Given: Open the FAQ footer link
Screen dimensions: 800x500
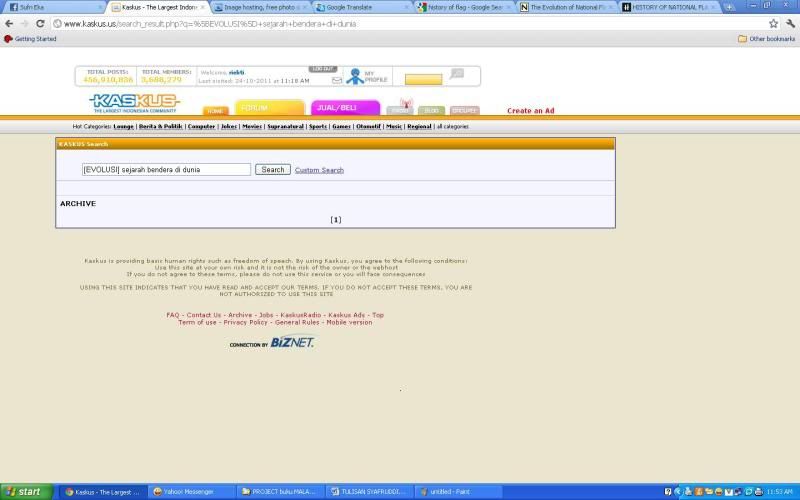Looking at the screenshot, I should click(x=173, y=315).
